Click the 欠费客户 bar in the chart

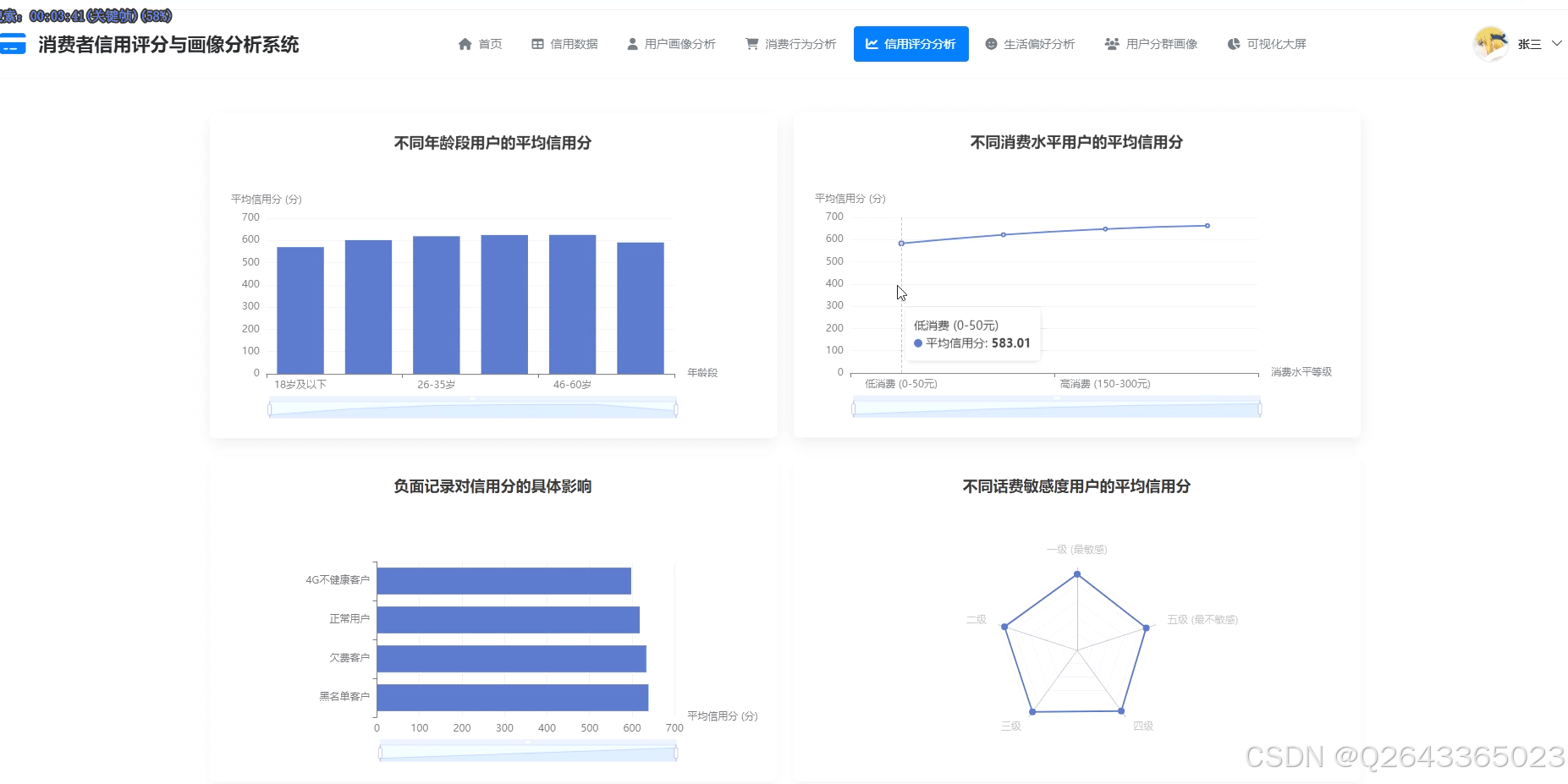[x=512, y=658]
